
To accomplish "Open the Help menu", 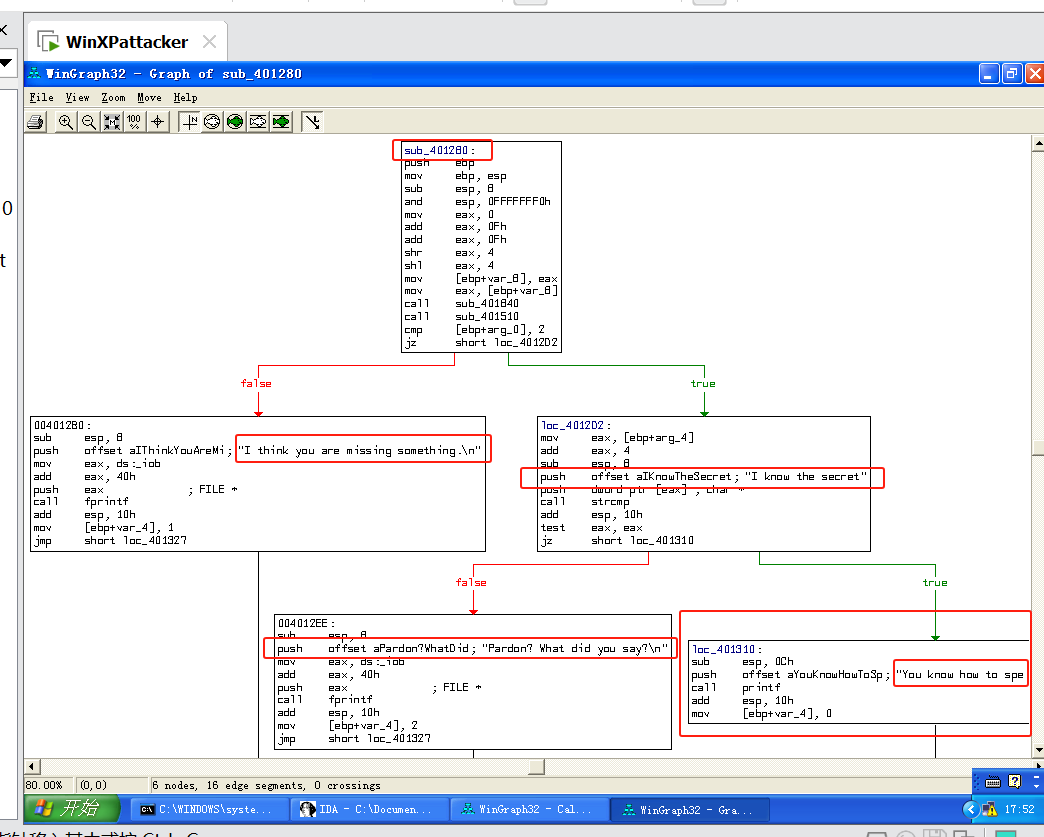I will [x=185, y=98].
